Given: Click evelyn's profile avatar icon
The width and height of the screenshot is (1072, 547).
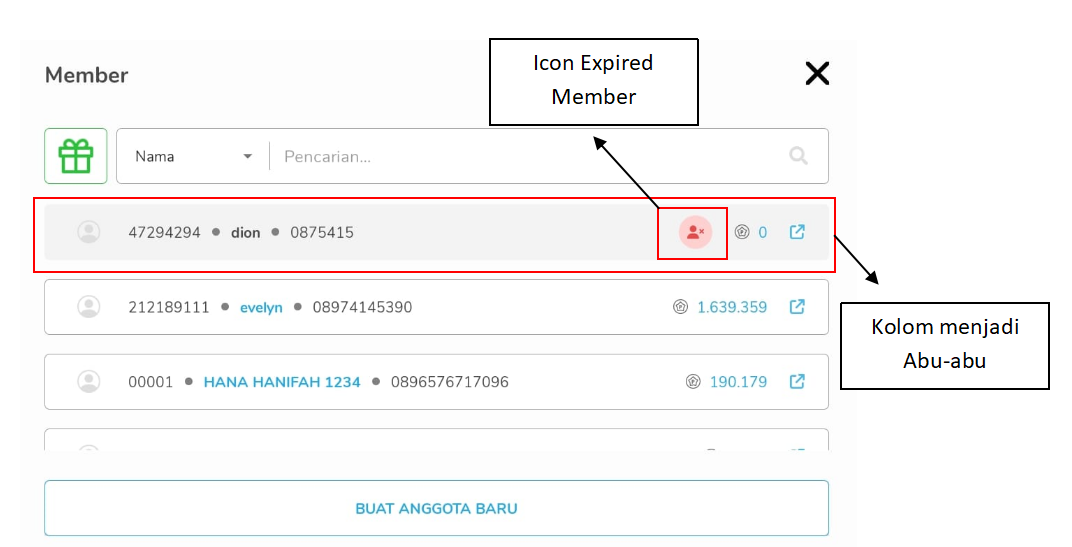Looking at the screenshot, I should click(x=89, y=306).
